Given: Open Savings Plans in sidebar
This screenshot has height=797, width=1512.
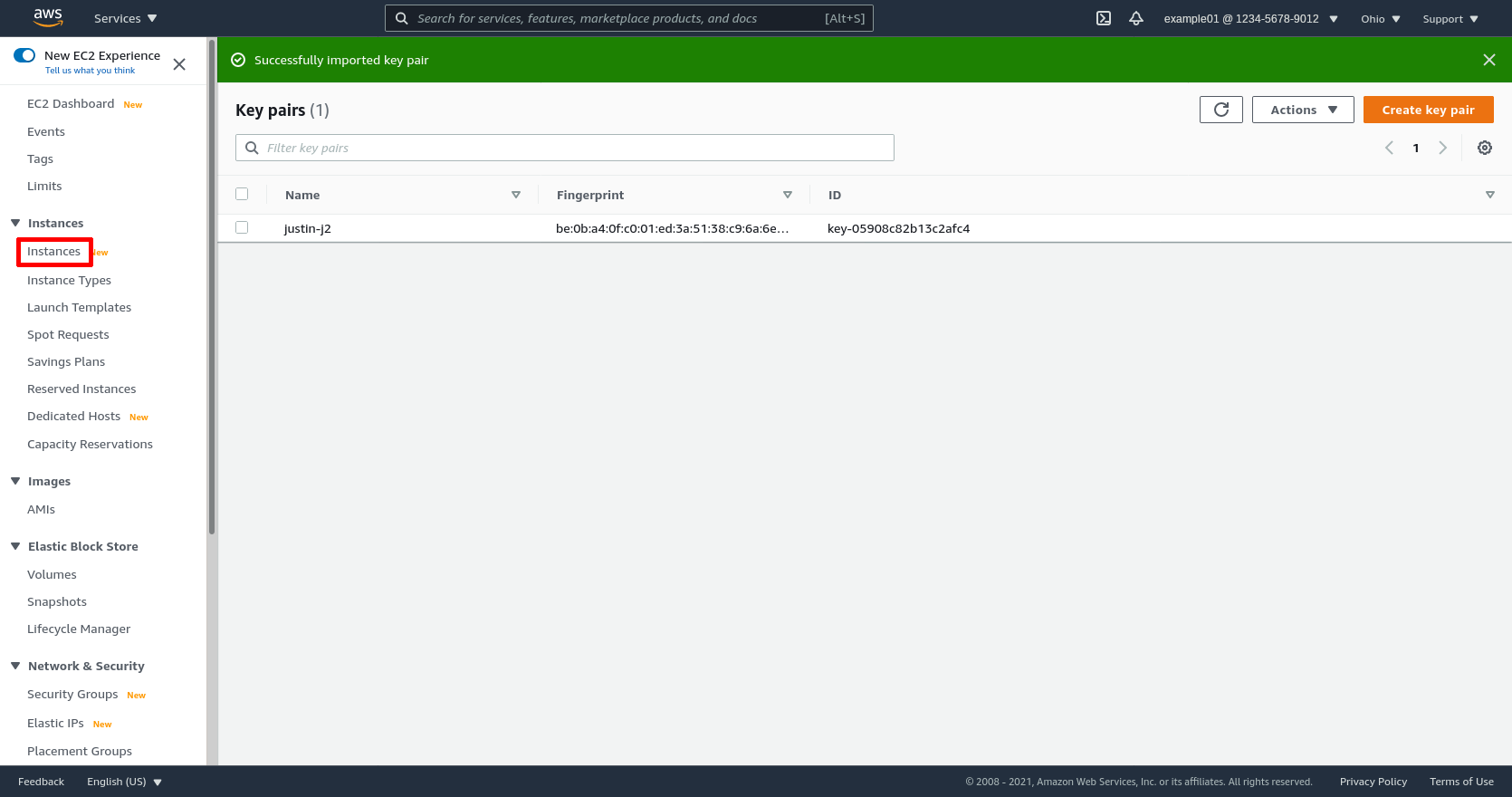Looking at the screenshot, I should (x=66, y=361).
